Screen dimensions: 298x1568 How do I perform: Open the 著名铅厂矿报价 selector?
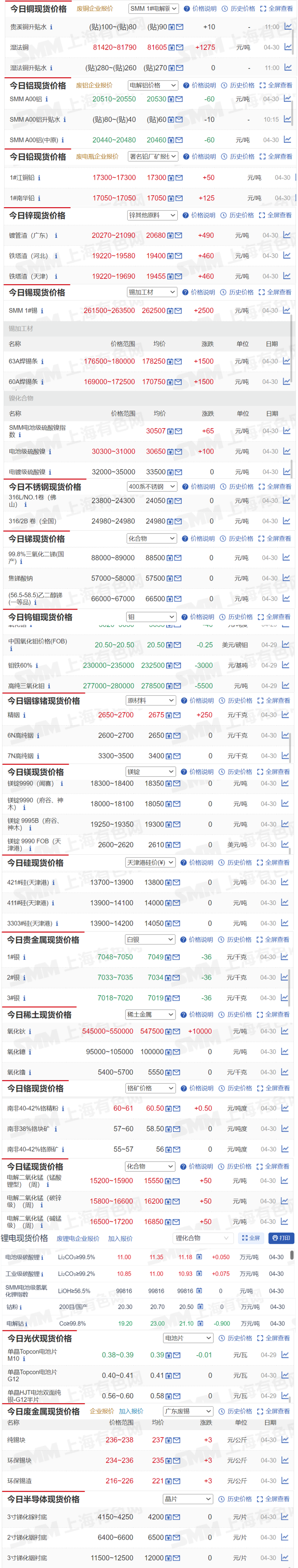pos(153,157)
